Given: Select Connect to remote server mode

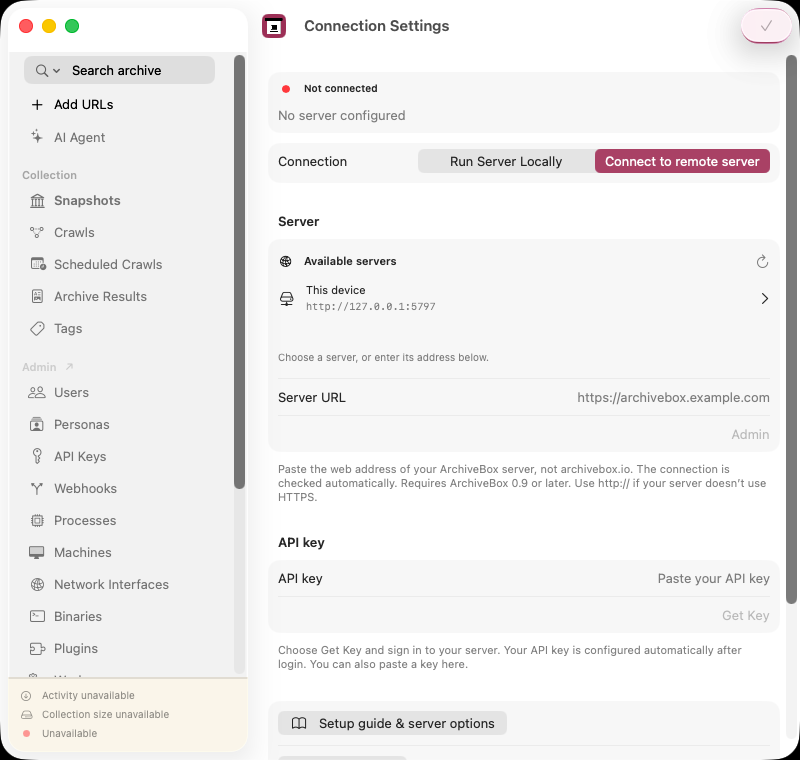Looking at the screenshot, I should (682, 161).
